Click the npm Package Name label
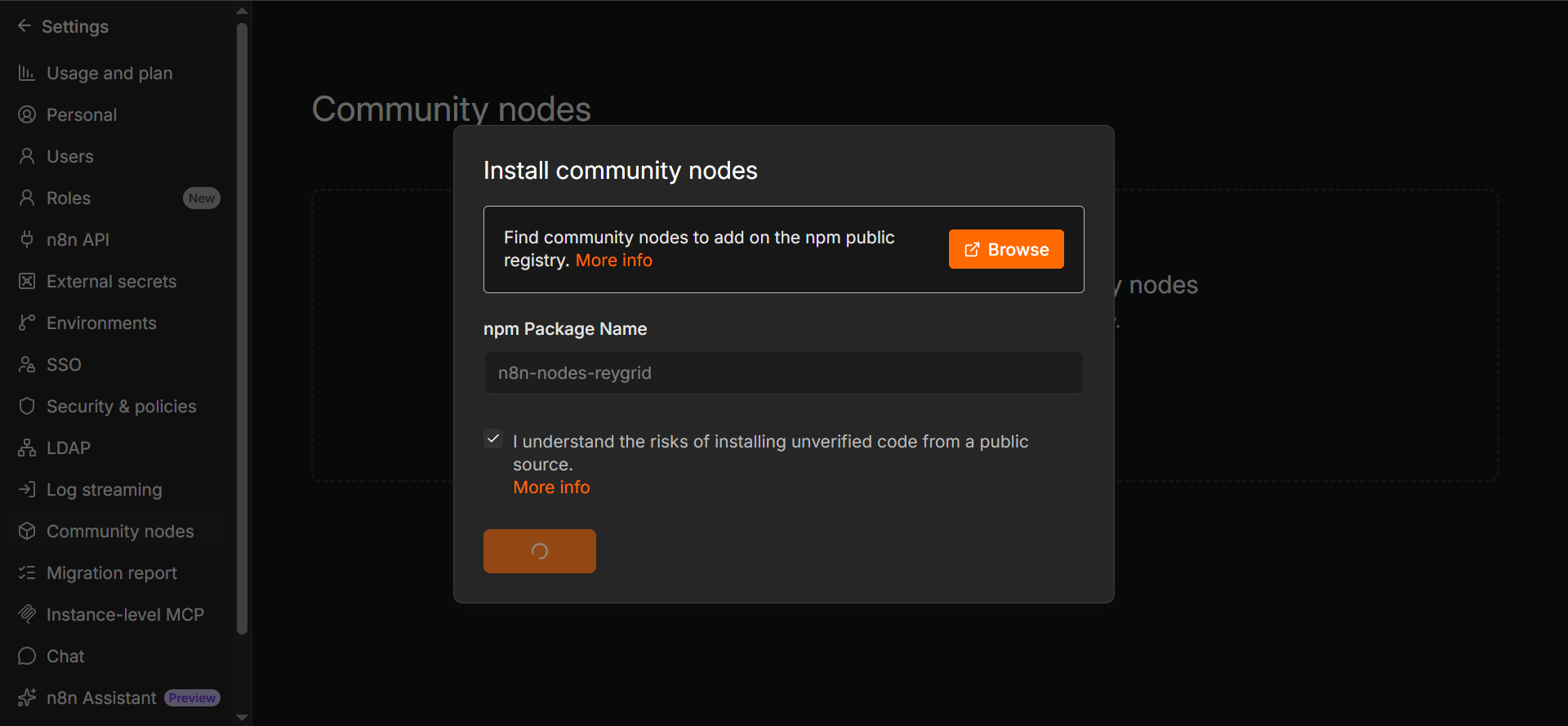 click(565, 329)
